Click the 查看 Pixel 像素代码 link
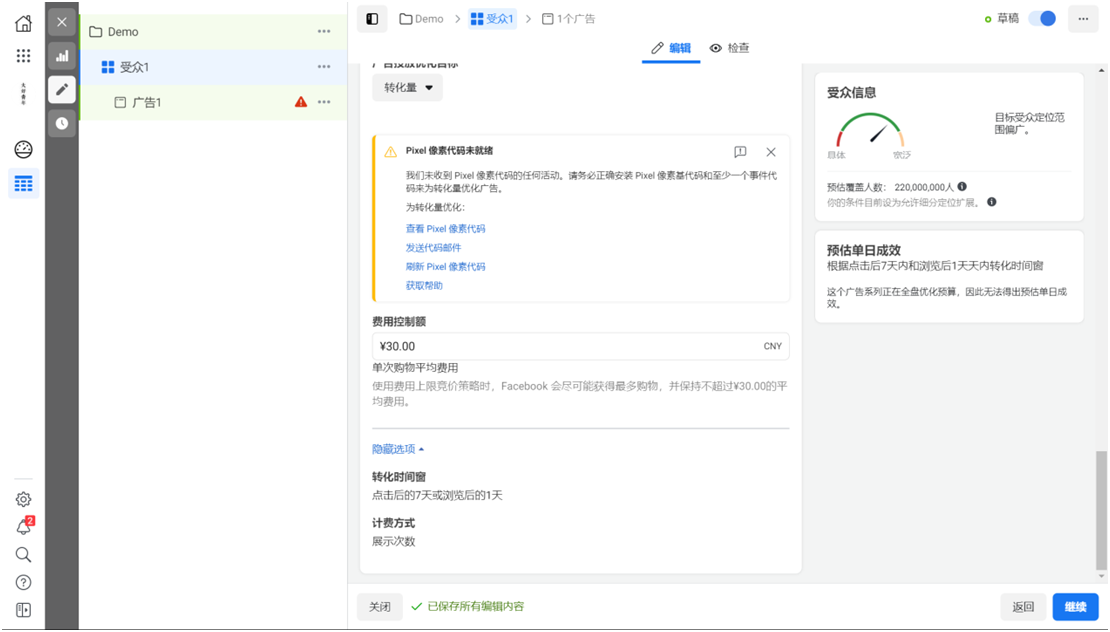This screenshot has height=632, width=1110. click(445, 228)
